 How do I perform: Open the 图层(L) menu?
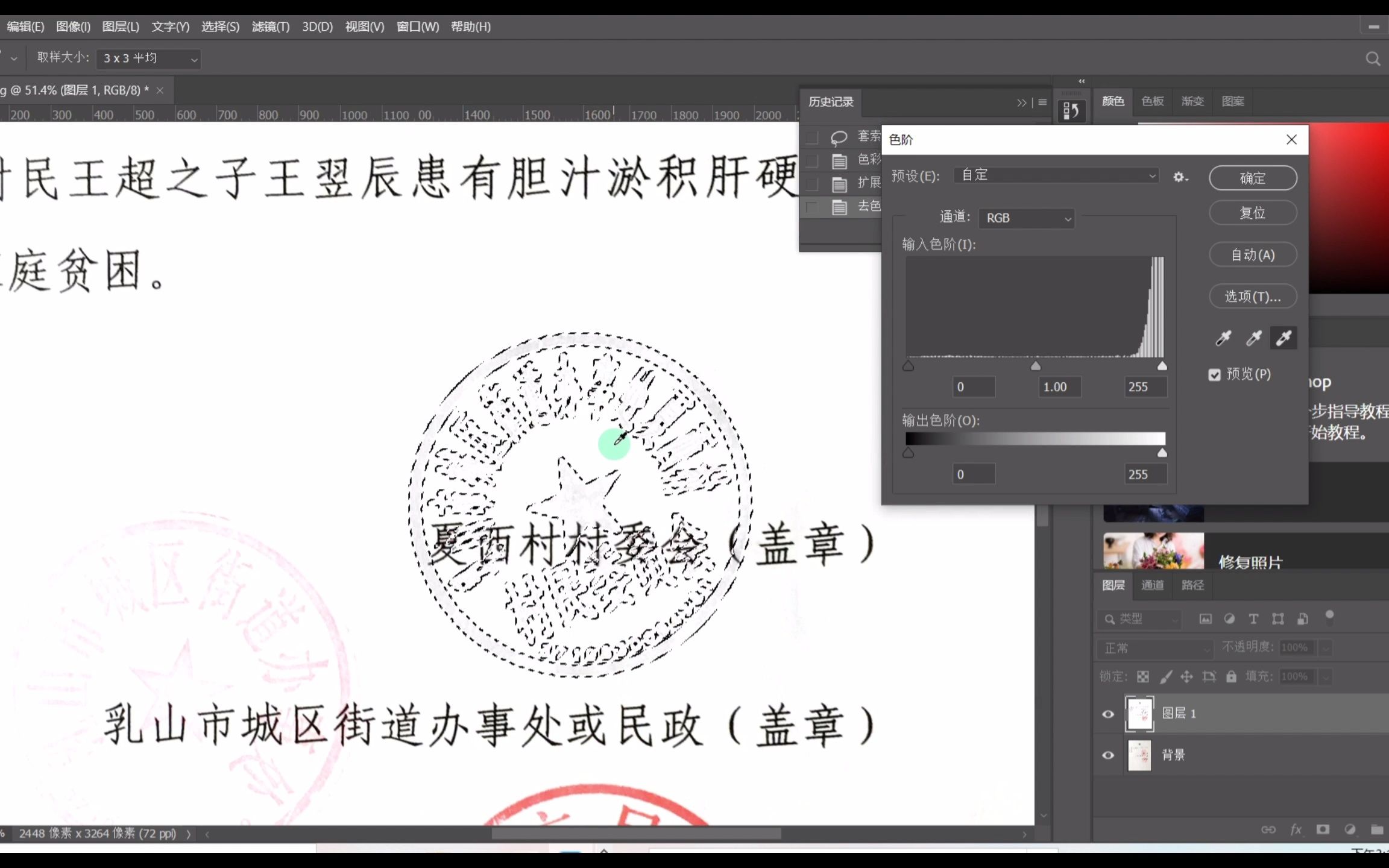pyautogui.click(x=121, y=27)
